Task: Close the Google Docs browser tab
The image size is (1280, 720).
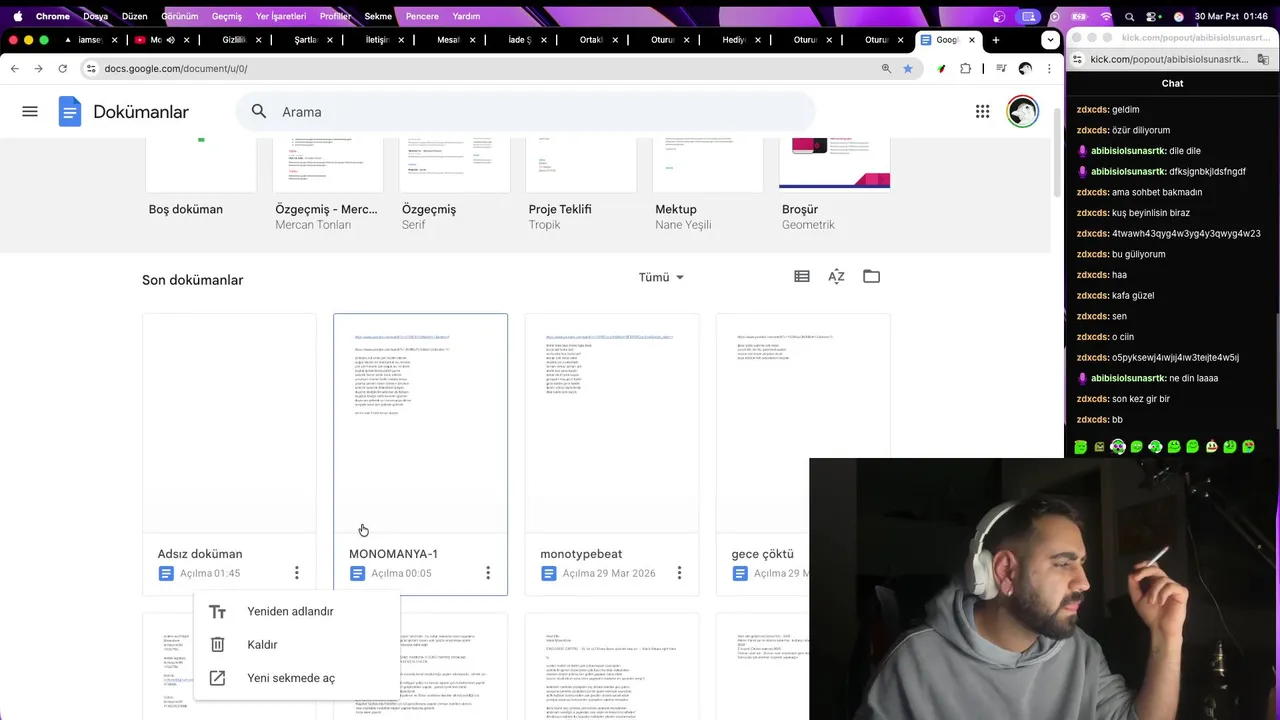Action: [971, 40]
